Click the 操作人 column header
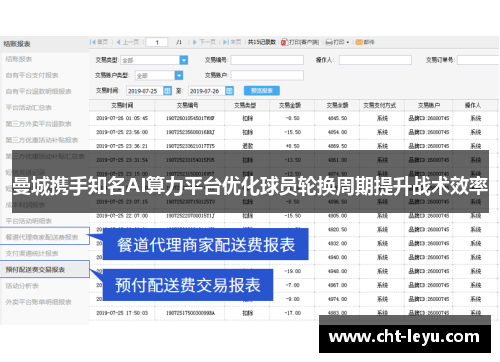Viewport: 500px width, 362px height. click(x=473, y=105)
